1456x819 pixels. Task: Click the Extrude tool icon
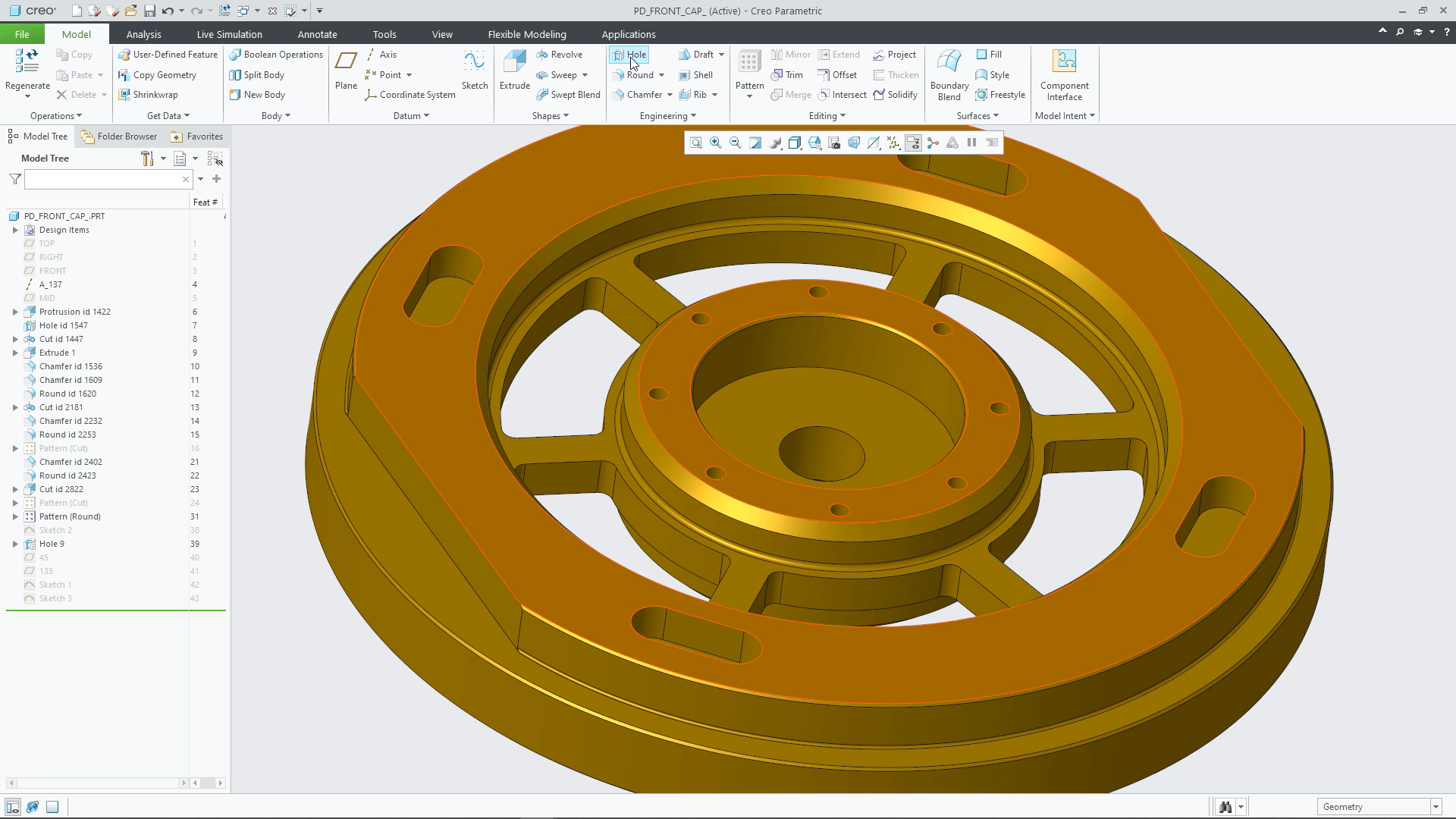(x=514, y=61)
